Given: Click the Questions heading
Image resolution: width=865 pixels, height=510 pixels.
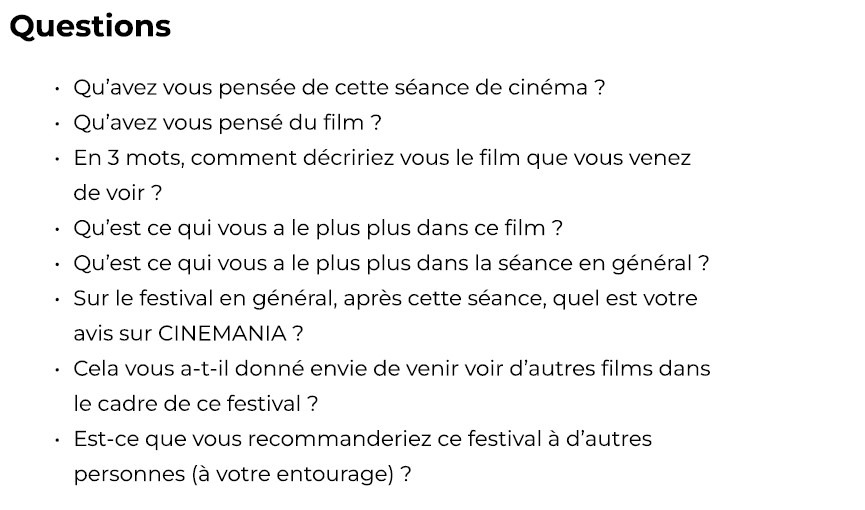Looking at the screenshot, I should 90,27.
